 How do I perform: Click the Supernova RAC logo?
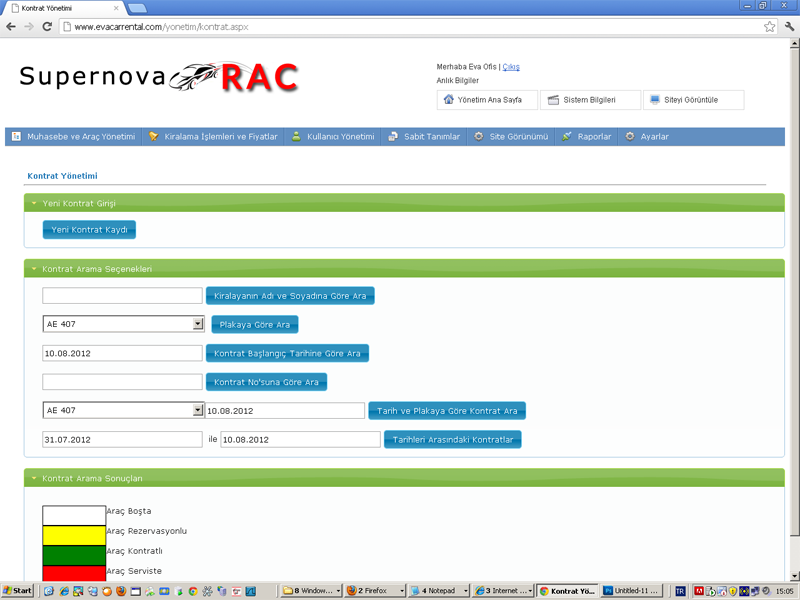pos(159,78)
